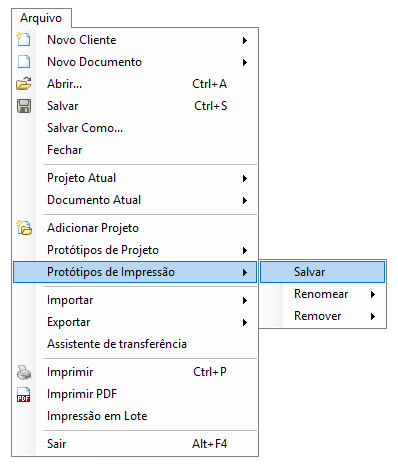Viewport: 398px width, 468px height.
Task: Click the red PDF icon
Action: [x=24, y=394]
